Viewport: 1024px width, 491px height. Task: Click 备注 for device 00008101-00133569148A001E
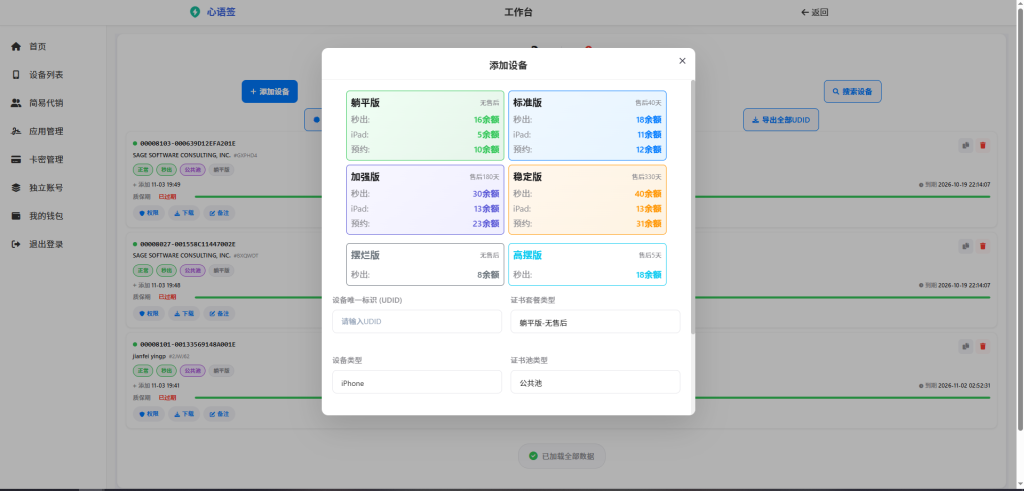click(219, 414)
